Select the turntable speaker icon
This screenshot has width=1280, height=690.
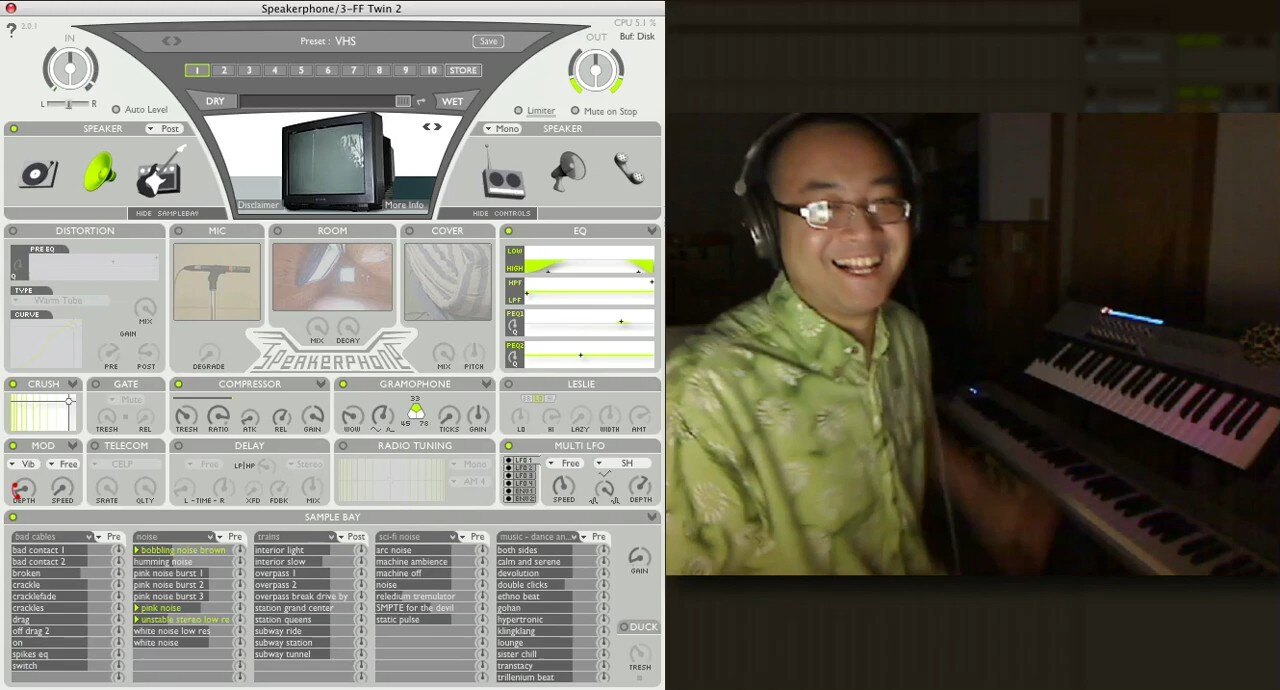39,173
